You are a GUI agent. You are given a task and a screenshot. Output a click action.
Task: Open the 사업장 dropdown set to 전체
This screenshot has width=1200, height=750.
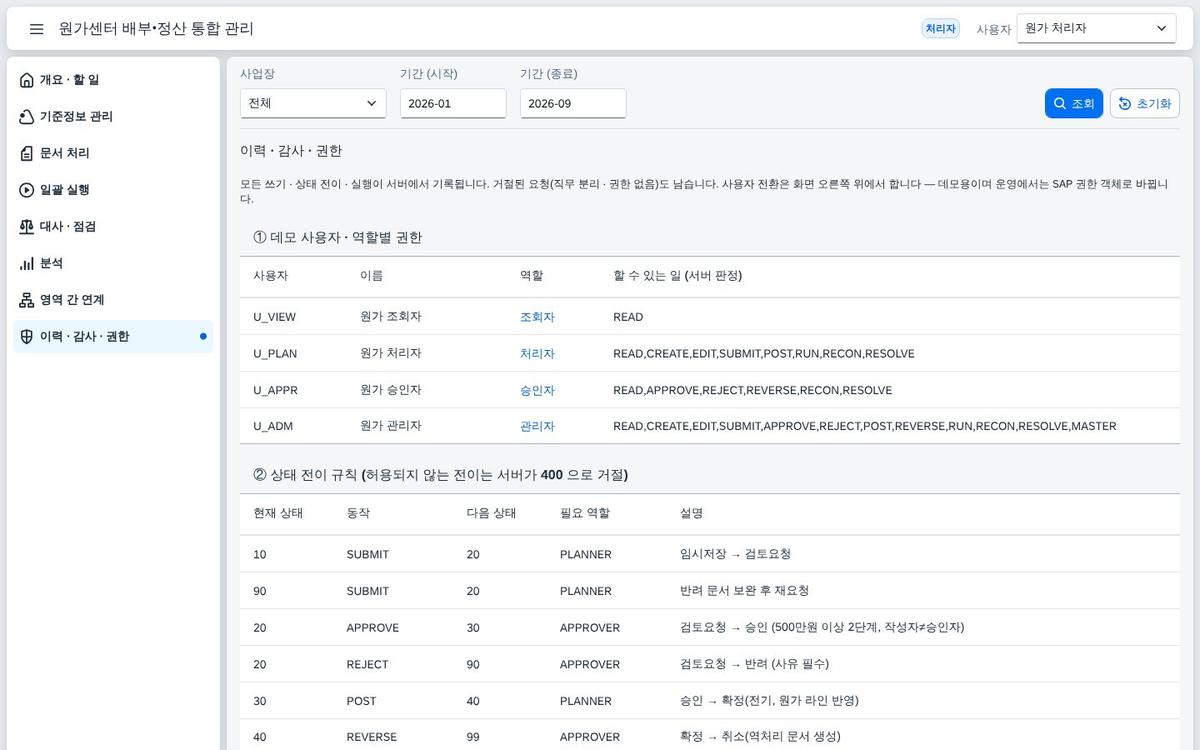click(x=313, y=103)
